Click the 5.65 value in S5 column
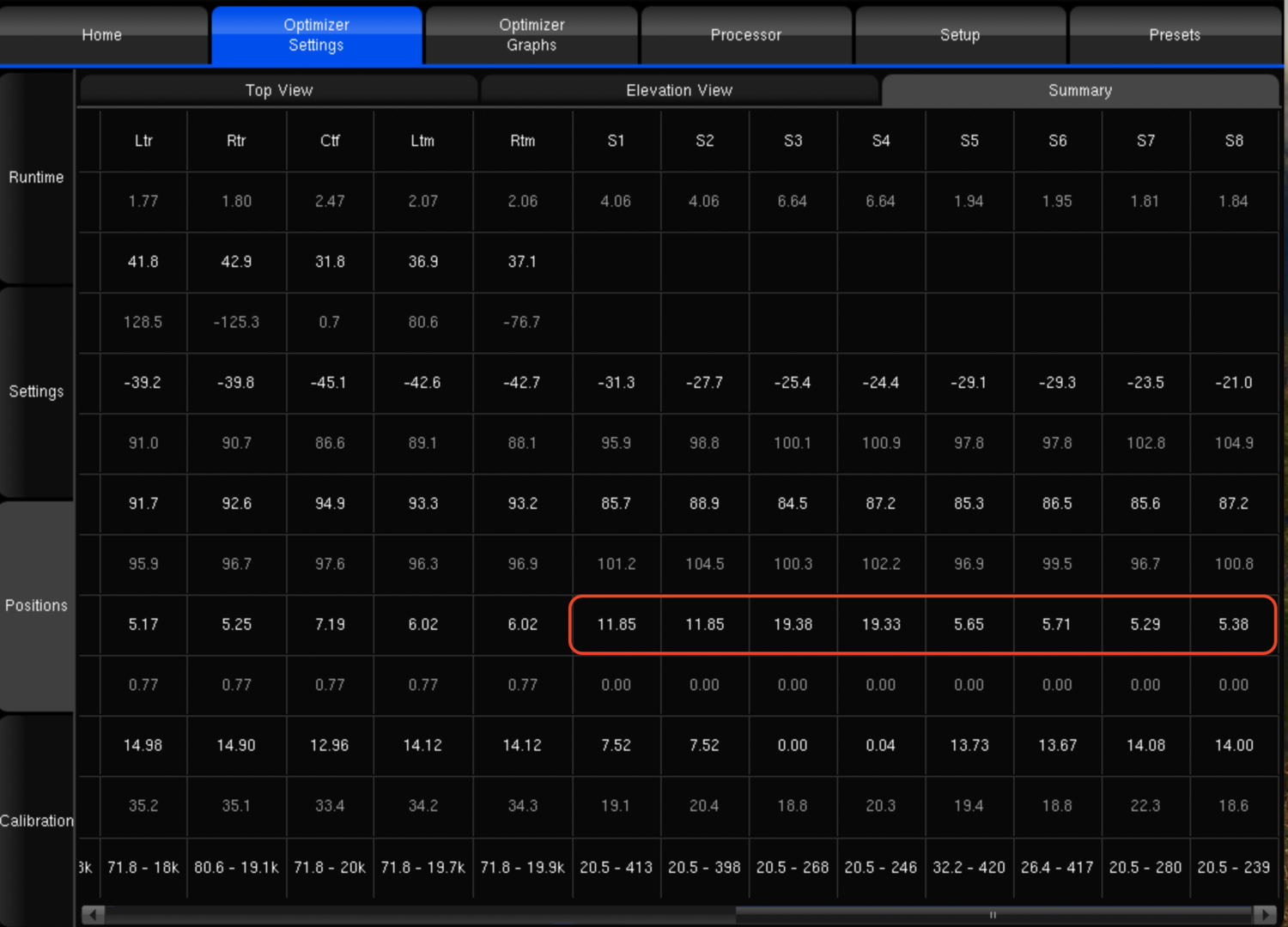 [x=969, y=625]
